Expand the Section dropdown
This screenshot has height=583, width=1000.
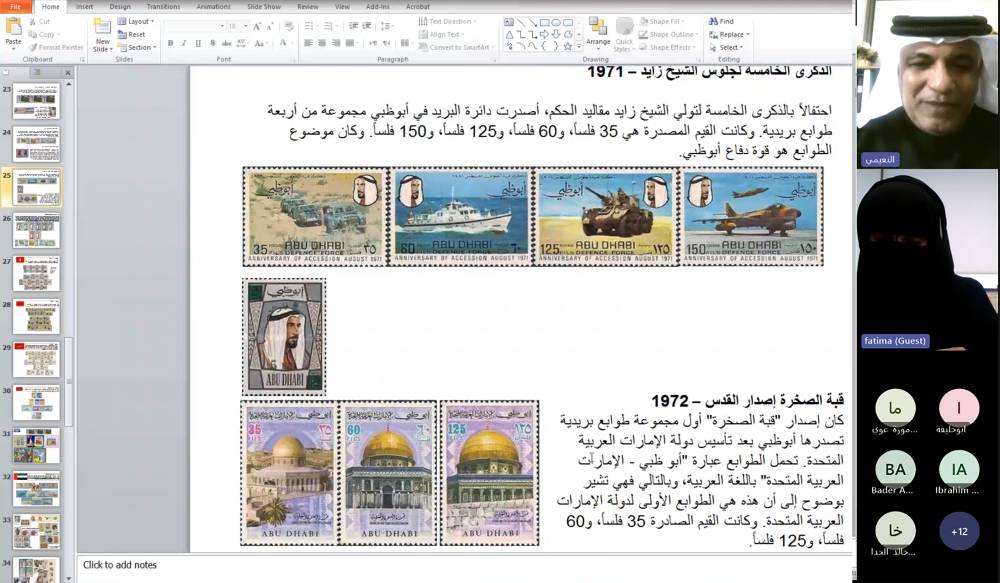pyautogui.click(x=141, y=47)
